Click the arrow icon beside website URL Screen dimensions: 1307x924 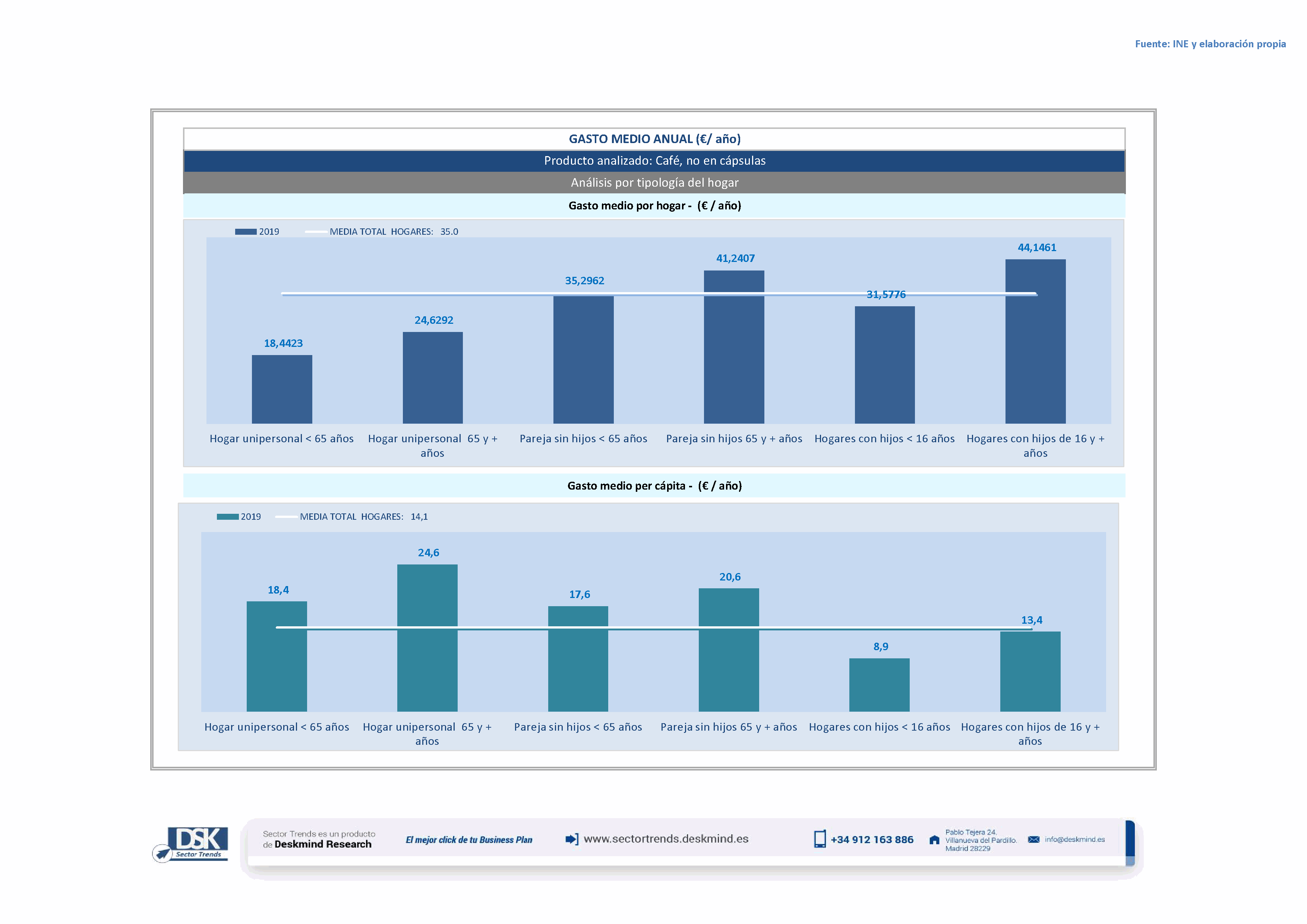pos(571,839)
